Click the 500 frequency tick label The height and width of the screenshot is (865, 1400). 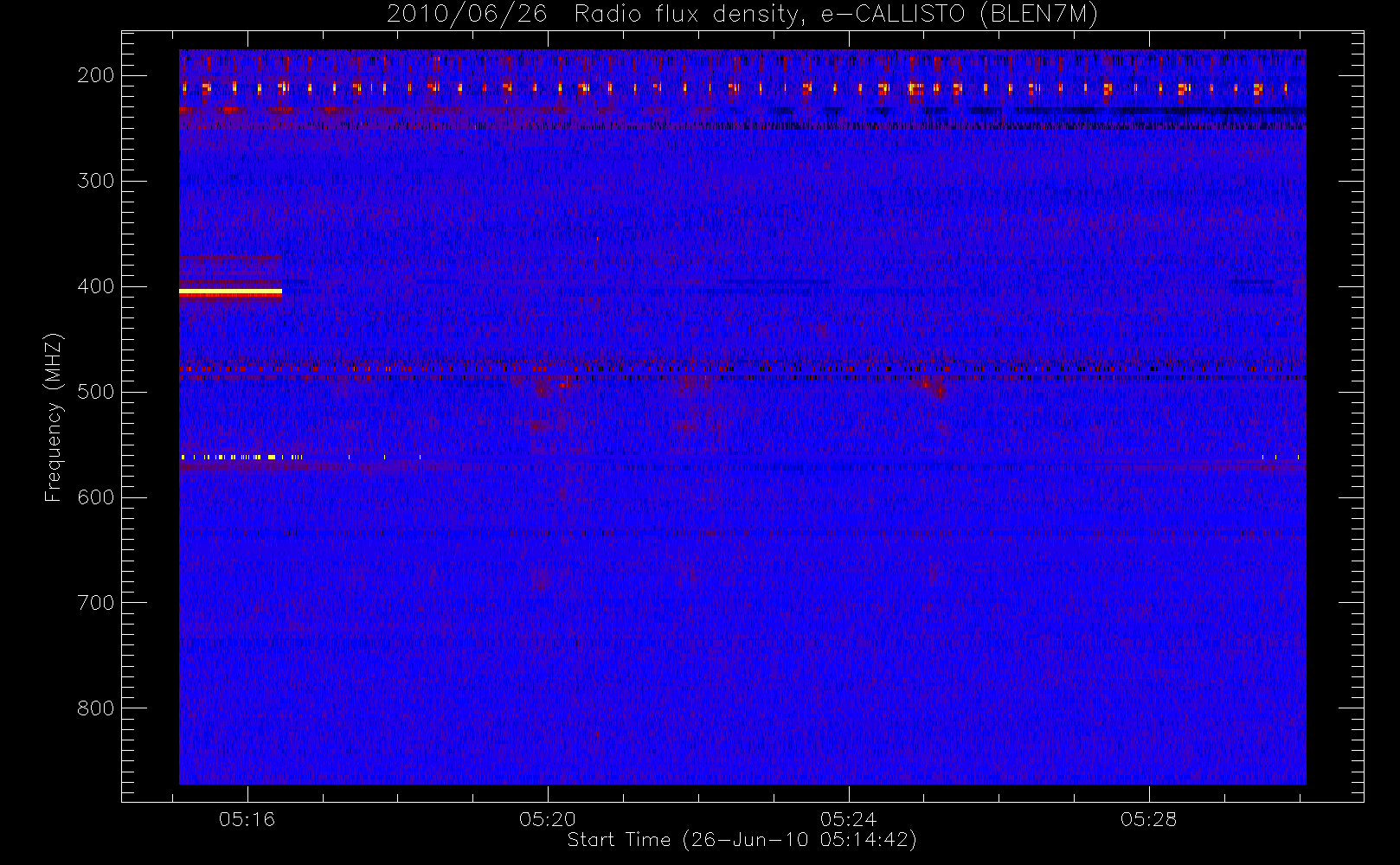[x=95, y=392]
